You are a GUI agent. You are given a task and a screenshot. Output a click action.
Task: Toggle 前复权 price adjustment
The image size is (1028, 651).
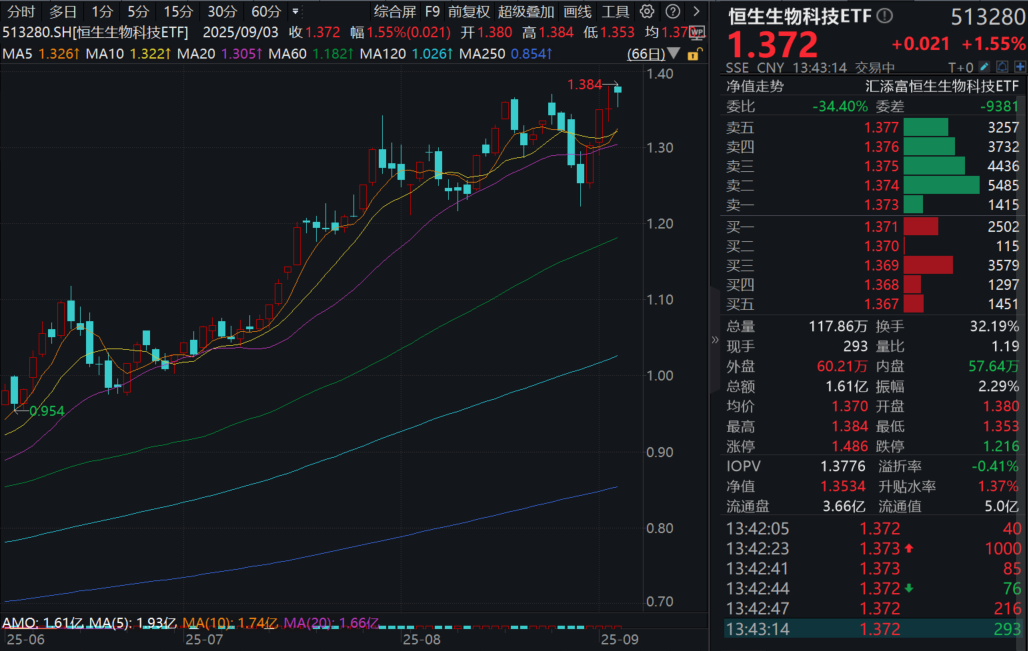(x=469, y=12)
